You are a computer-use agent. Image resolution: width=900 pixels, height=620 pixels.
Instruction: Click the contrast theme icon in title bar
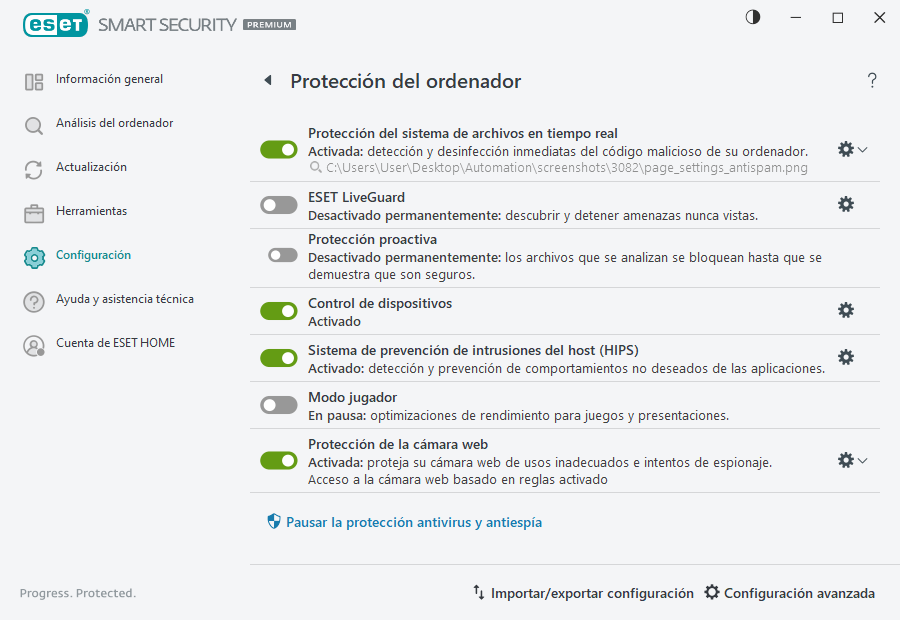(751, 17)
